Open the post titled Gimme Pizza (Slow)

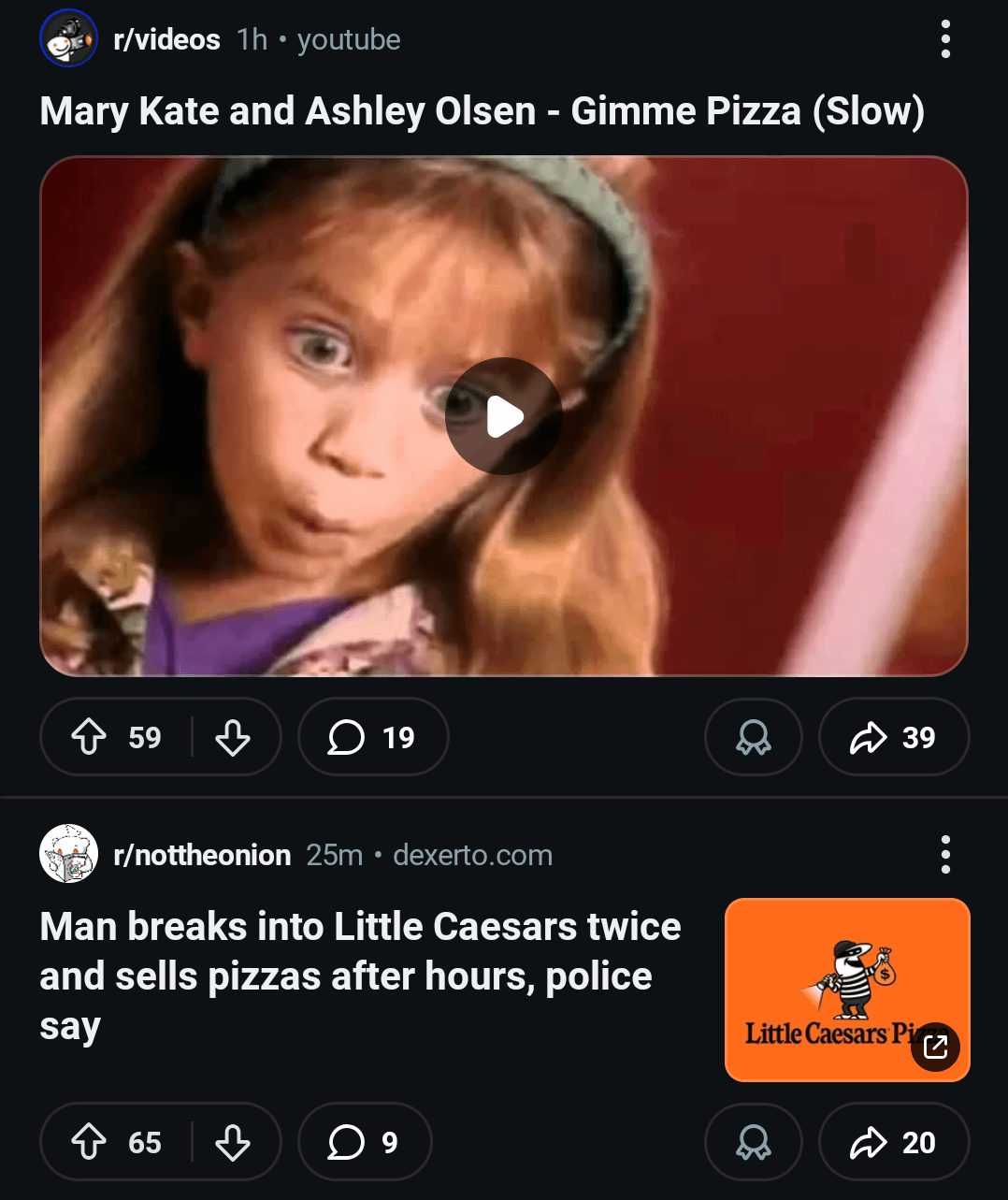coord(482,111)
